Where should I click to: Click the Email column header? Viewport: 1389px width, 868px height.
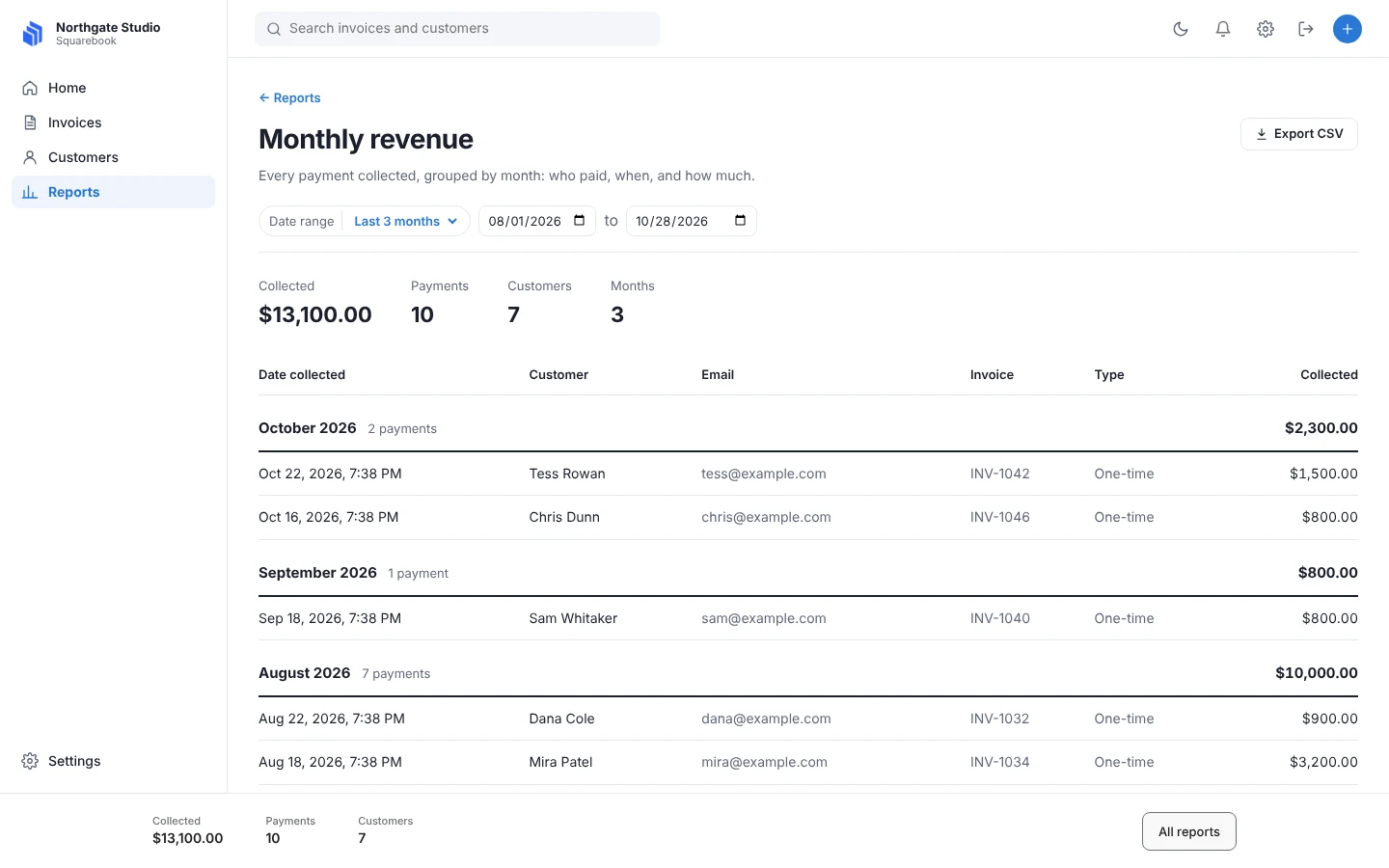coord(718,374)
